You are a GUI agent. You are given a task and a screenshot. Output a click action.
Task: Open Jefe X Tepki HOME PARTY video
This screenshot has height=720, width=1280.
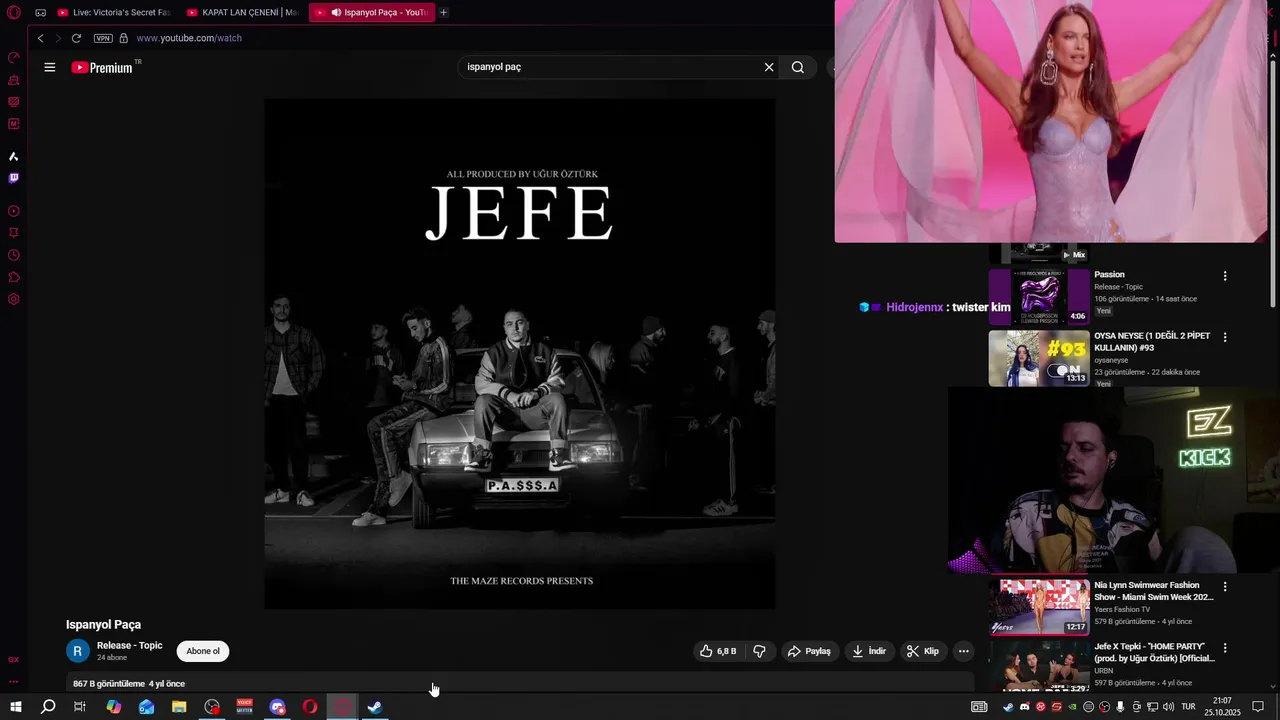[1154, 652]
